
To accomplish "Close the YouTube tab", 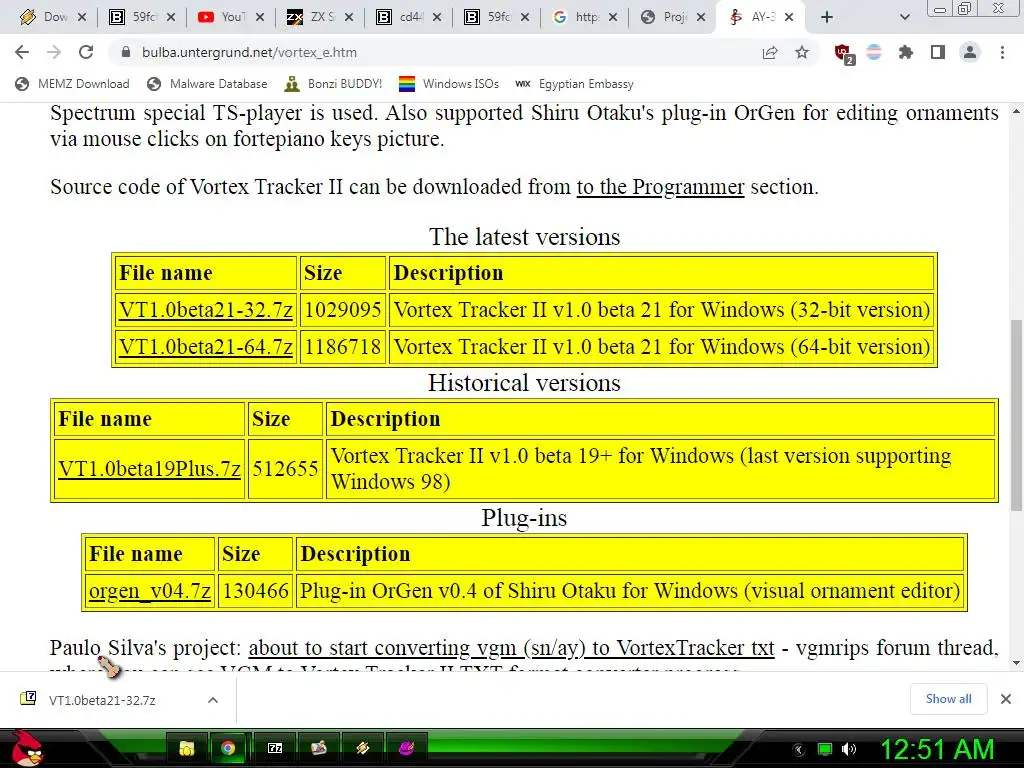I will click(x=260, y=17).
